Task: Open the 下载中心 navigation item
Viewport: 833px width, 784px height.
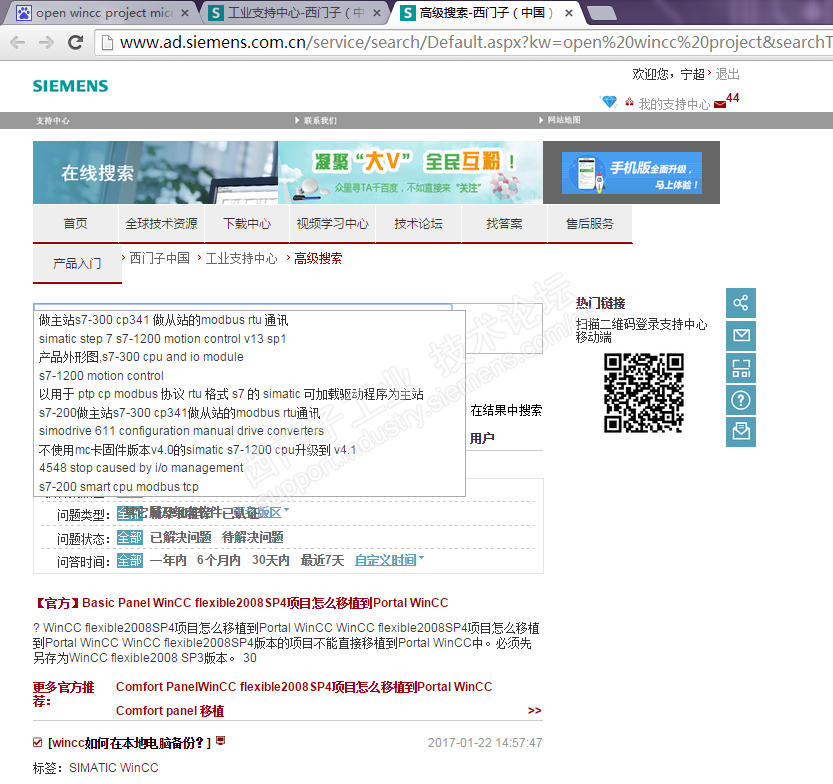Action: point(247,224)
